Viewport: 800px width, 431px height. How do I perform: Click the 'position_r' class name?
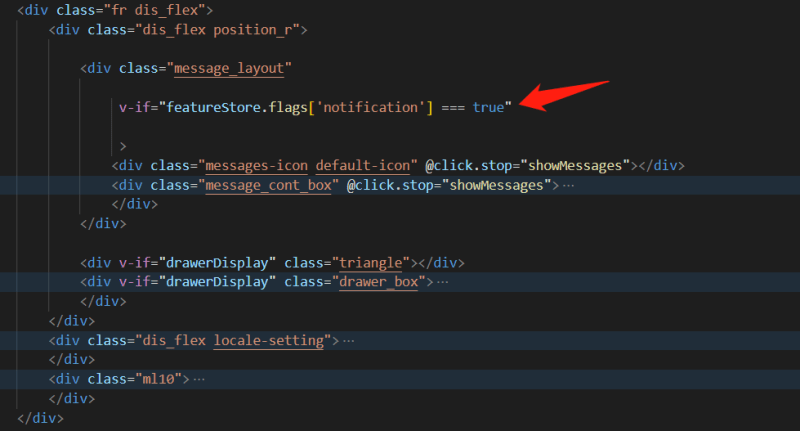pyautogui.click(x=253, y=30)
